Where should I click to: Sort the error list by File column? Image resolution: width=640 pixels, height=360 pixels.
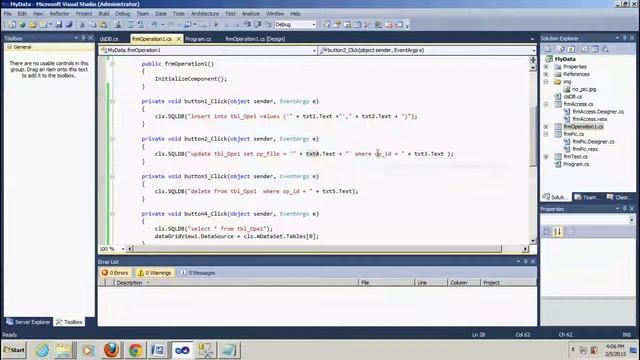tap(386, 282)
